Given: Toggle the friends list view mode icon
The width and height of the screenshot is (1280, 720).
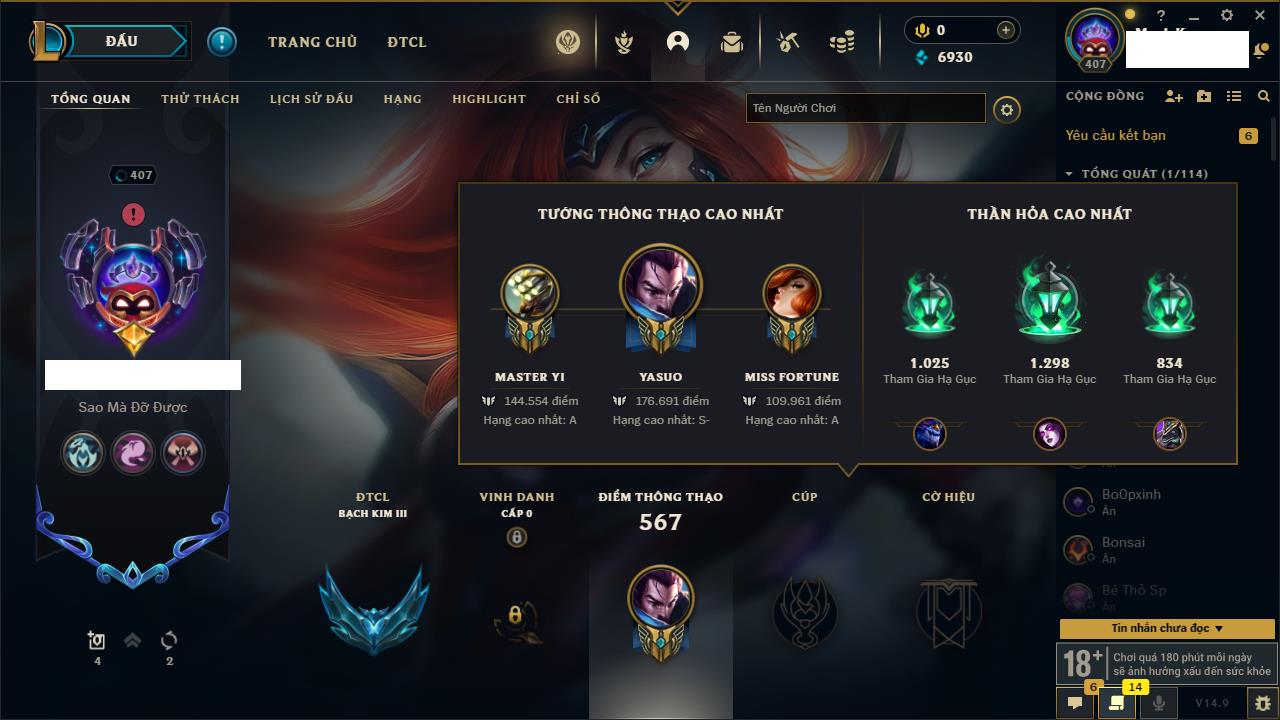Looking at the screenshot, I should [1234, 96].
